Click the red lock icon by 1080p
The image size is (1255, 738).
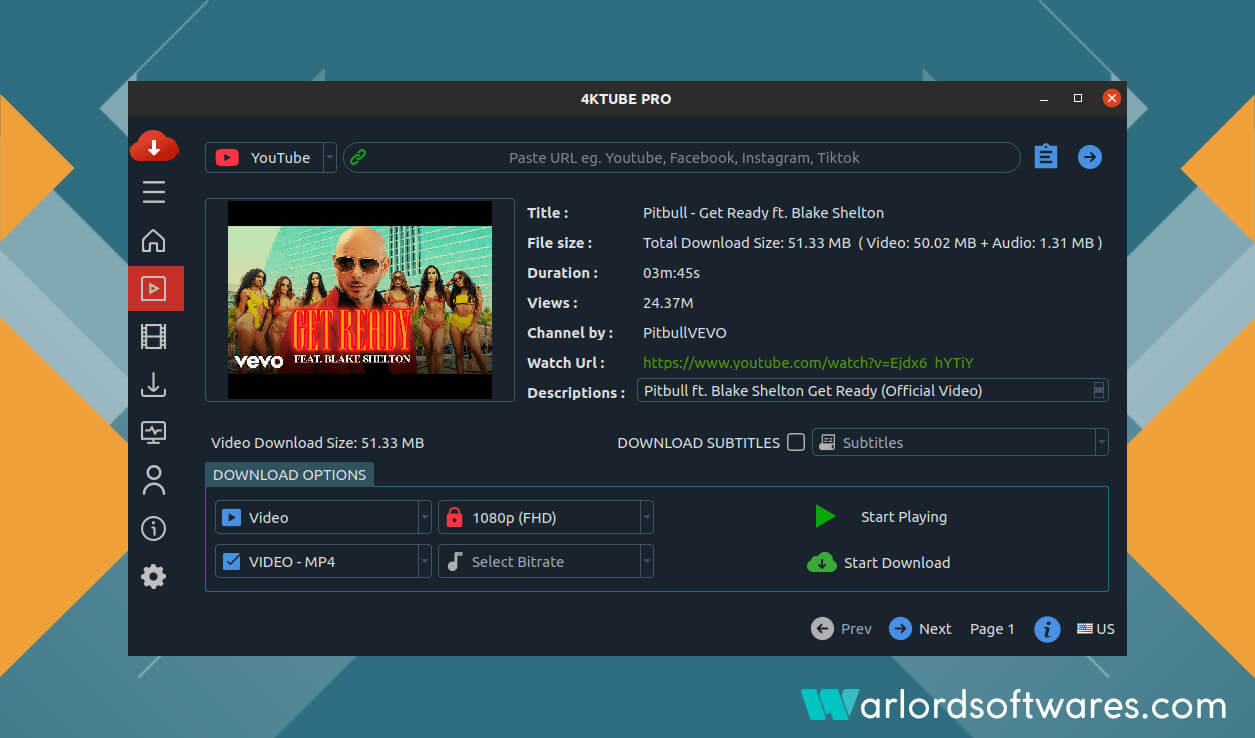tap(455, 517)
